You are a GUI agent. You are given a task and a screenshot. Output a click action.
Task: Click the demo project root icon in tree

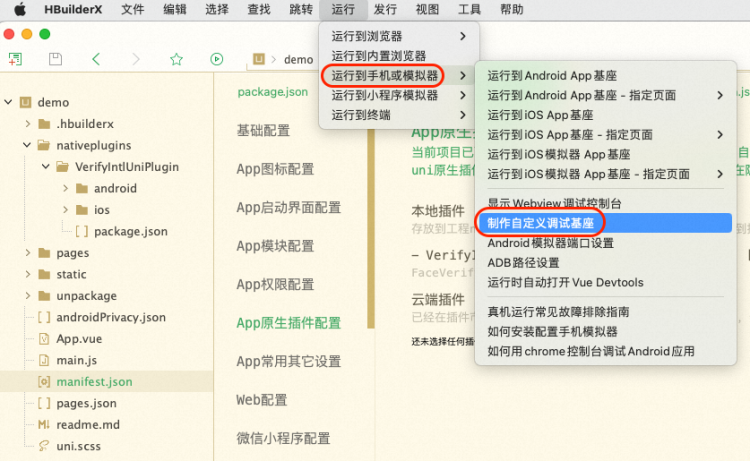(x=25, y=102)
